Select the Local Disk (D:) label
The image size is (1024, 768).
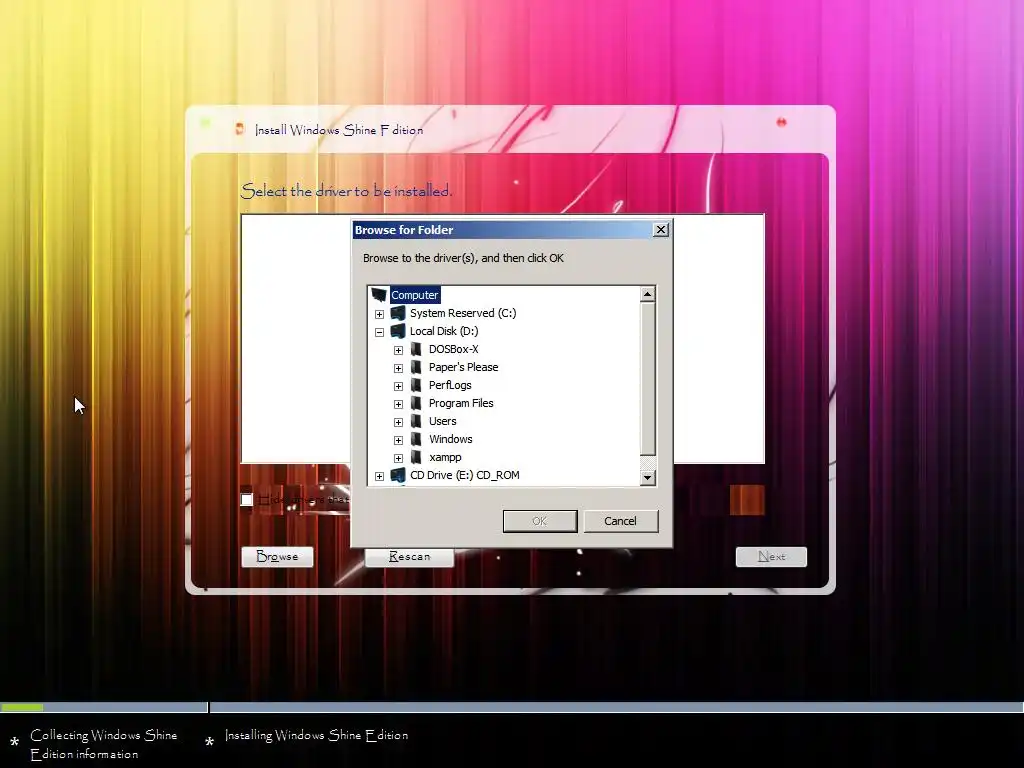pos(444,331)
